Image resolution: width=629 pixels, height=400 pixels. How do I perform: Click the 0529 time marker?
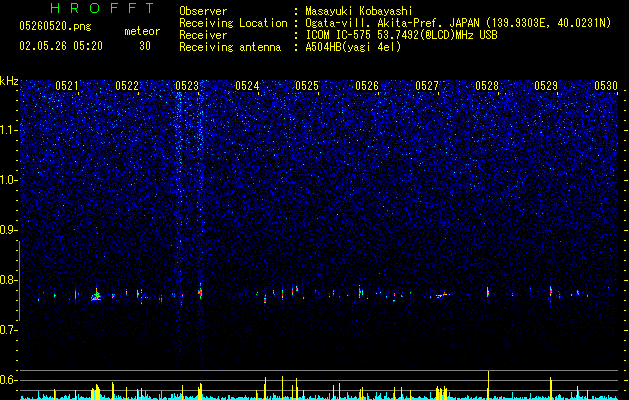click(x=546, y=85)
